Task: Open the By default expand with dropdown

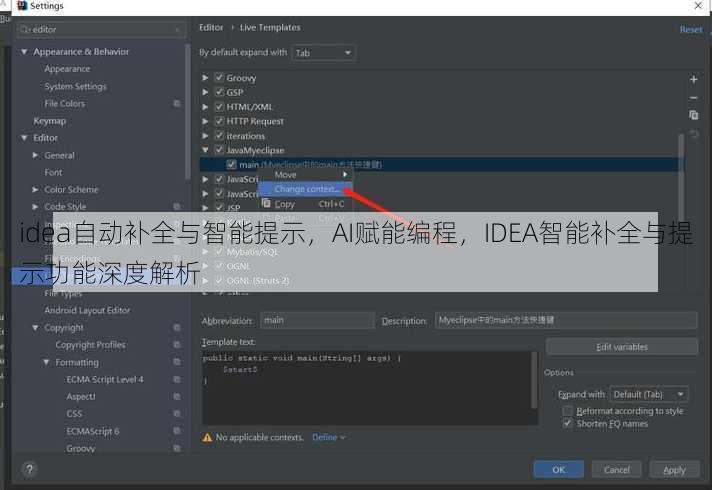Action: pyautogui.click(x=323, y=53)
